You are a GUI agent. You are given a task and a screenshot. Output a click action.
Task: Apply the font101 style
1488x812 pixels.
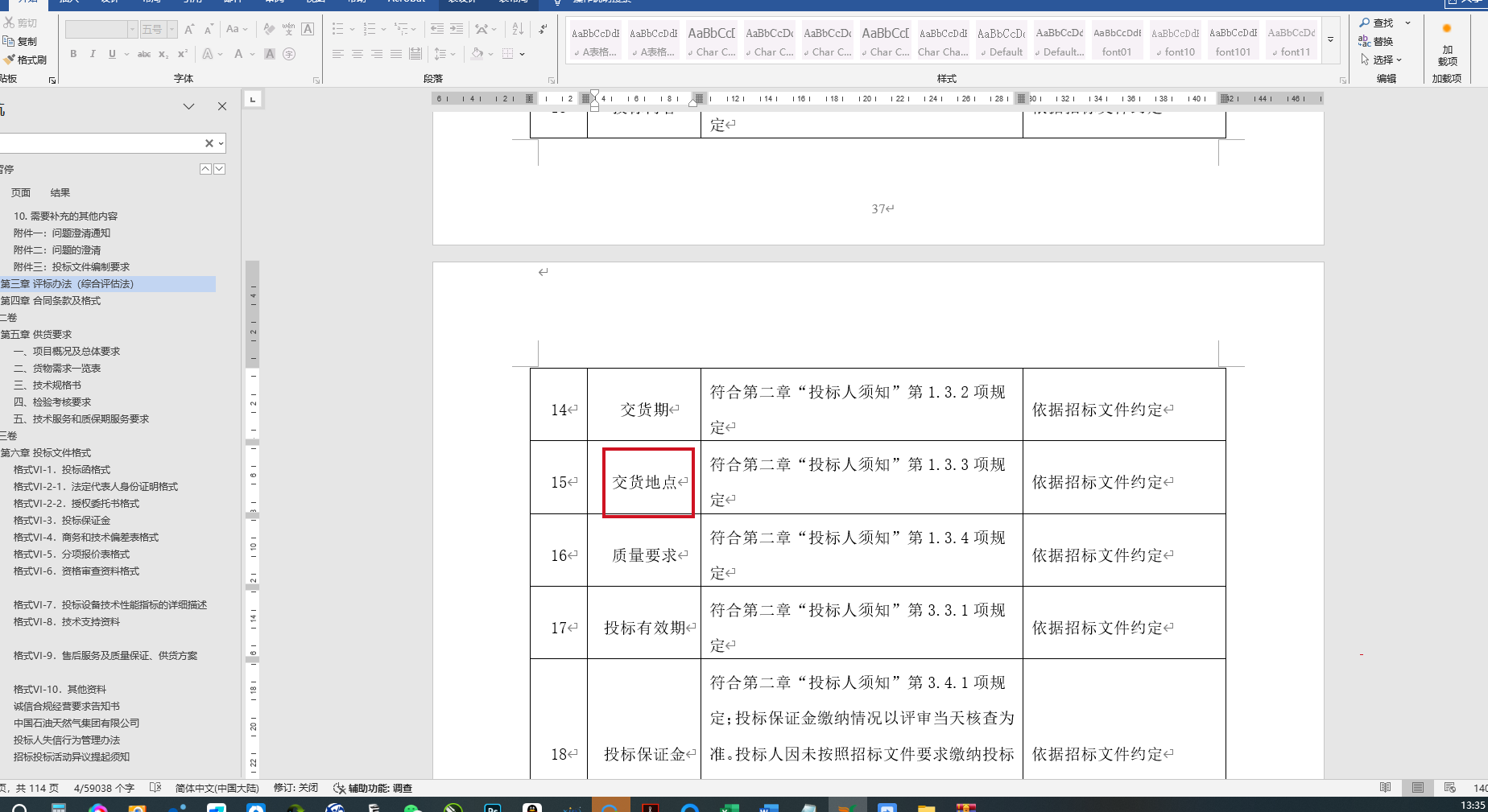[1233, 42]
